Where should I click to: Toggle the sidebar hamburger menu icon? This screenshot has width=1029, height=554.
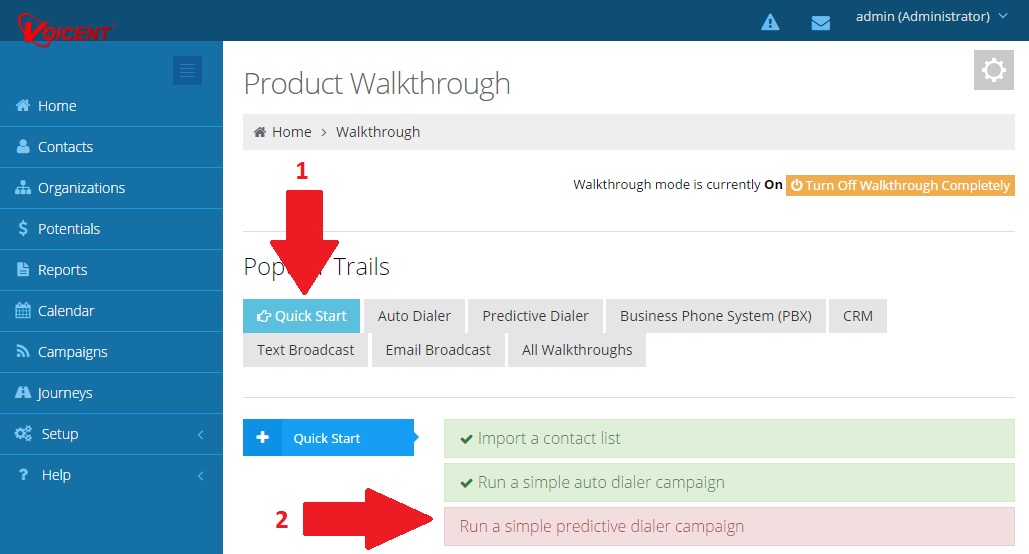pyautogui.click(x=187, y=70)
